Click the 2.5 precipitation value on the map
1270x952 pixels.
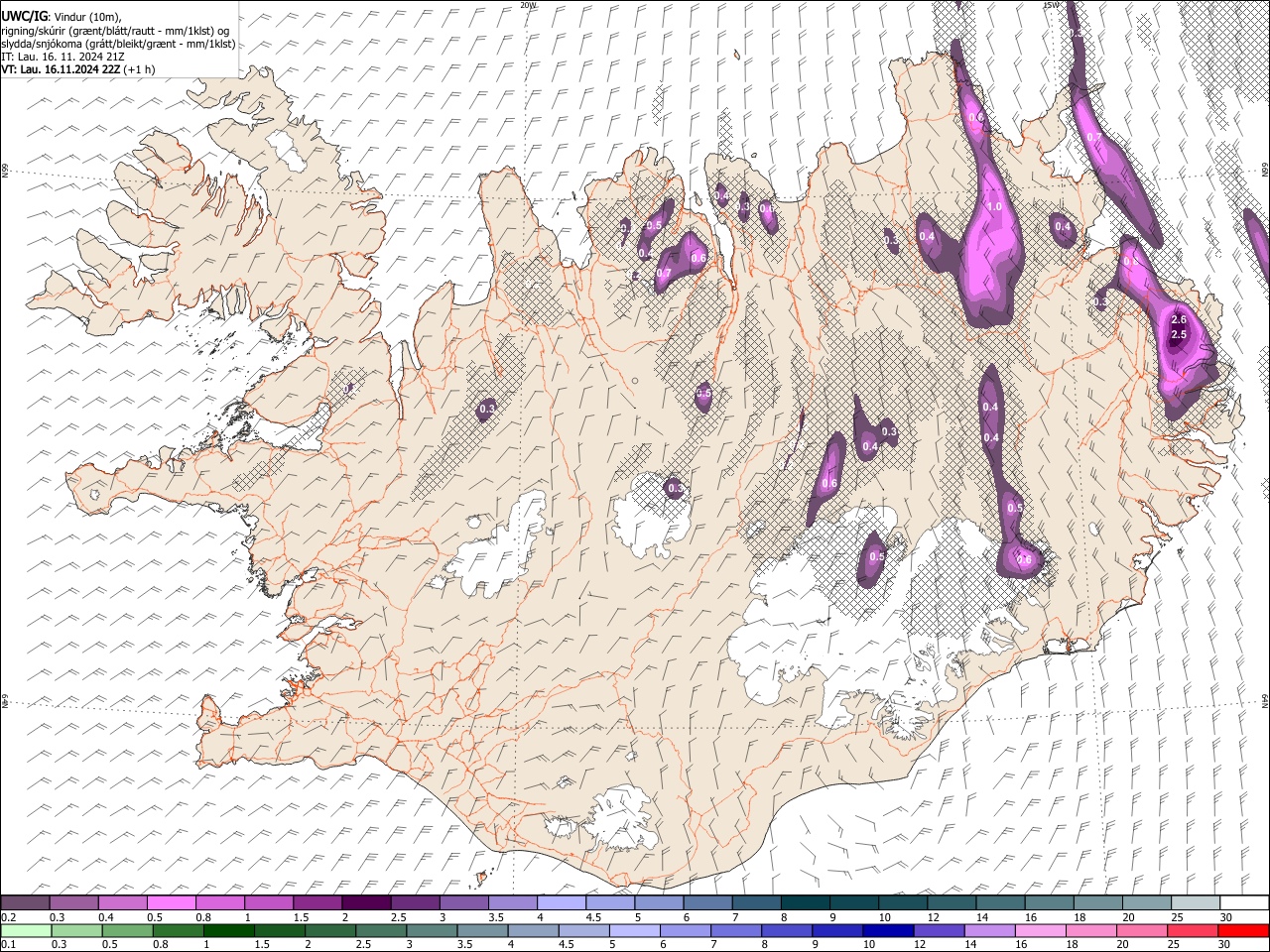(x=1179, y=335)
